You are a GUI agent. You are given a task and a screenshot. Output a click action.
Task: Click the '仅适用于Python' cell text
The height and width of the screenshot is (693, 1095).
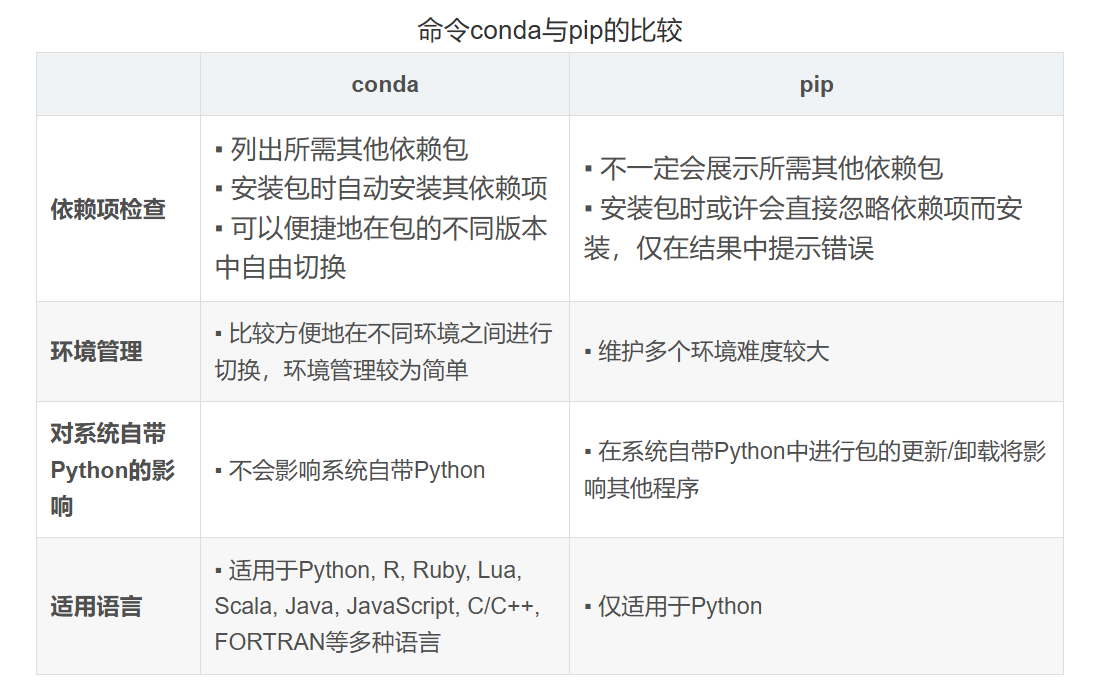[x=679, y=606]
